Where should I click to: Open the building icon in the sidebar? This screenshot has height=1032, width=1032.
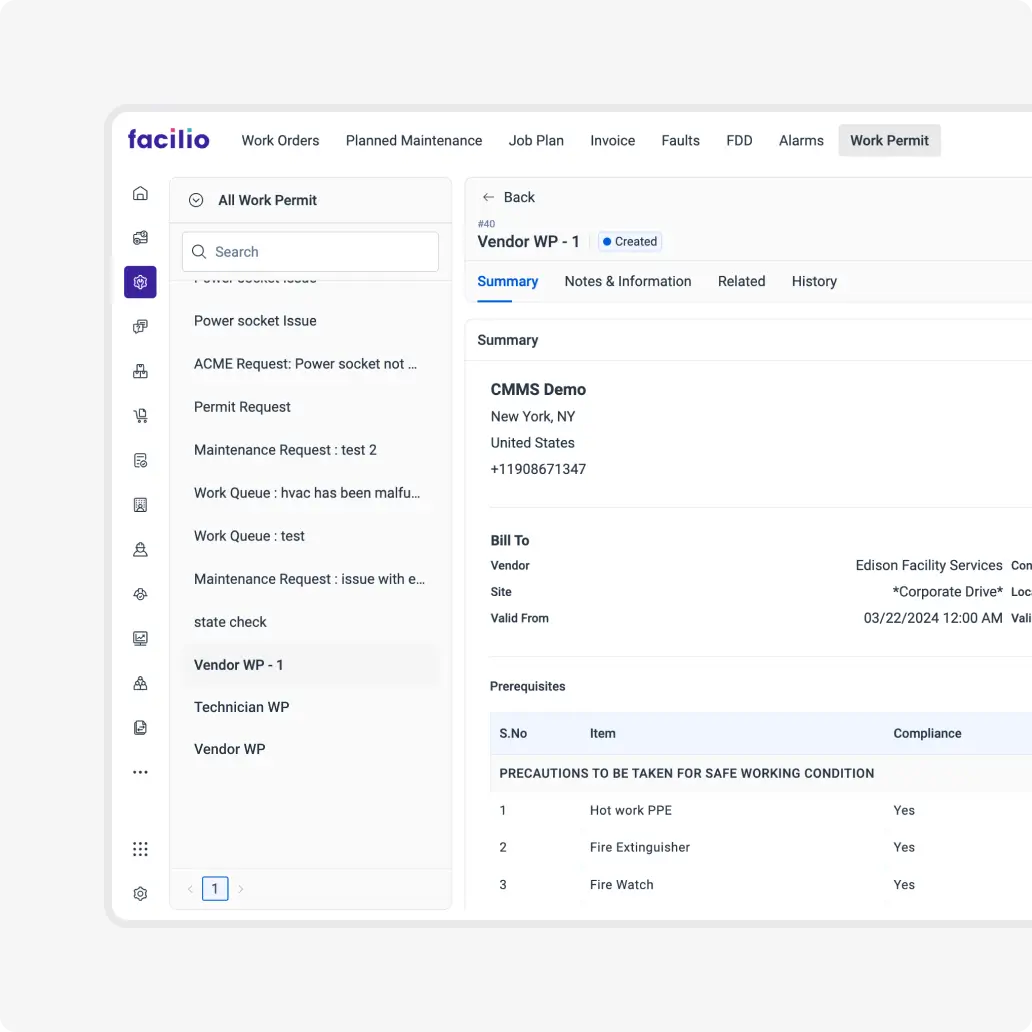[x=140, y=504]
